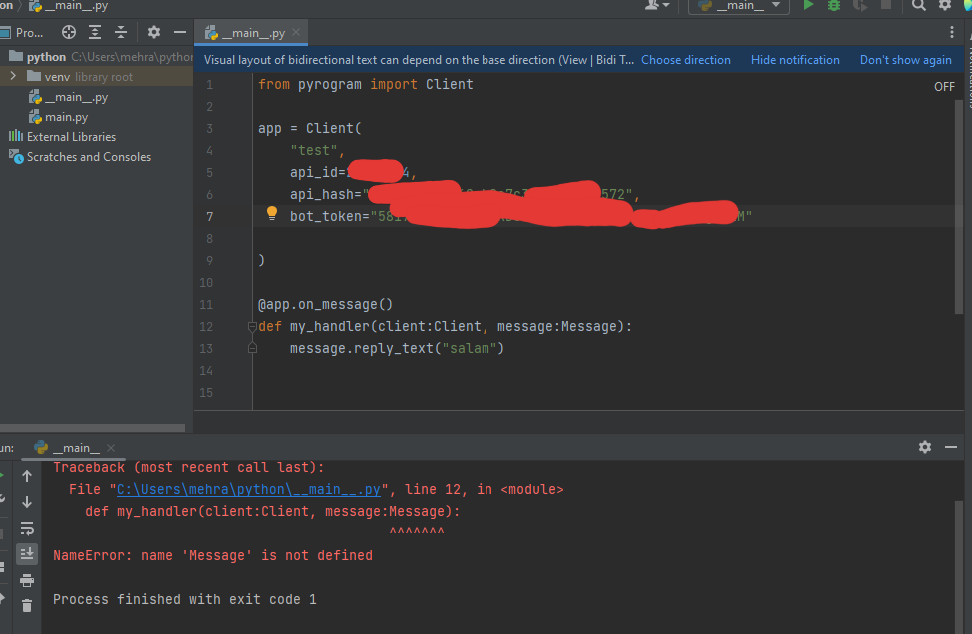
Task: Click the Hide notification link
Action: (x=795, y=60)
